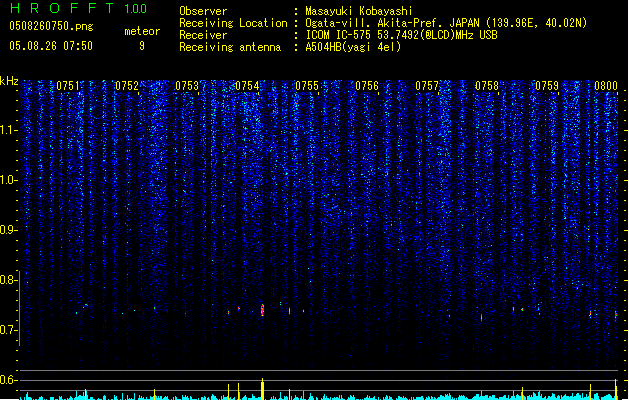Viewport: 629px width, 400px height.
Task: Click the 0756 time marker
Action: tap(367, 86)
